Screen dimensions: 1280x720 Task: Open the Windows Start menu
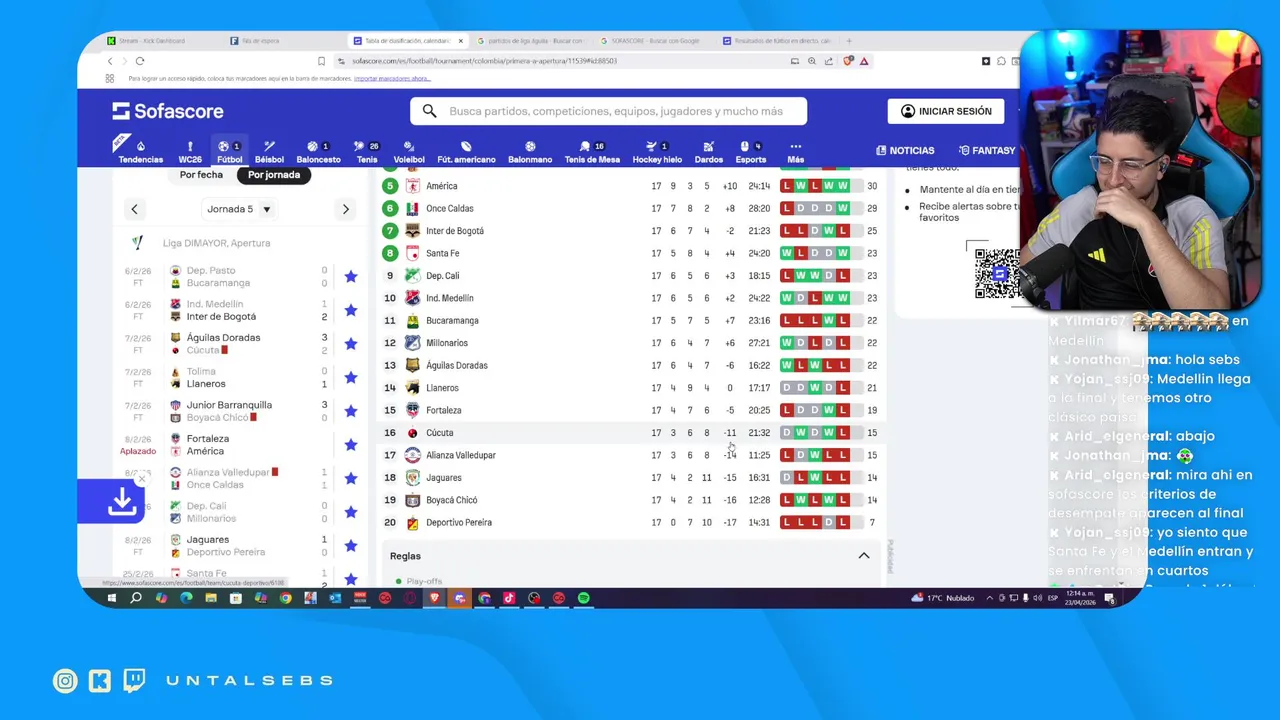111,598
